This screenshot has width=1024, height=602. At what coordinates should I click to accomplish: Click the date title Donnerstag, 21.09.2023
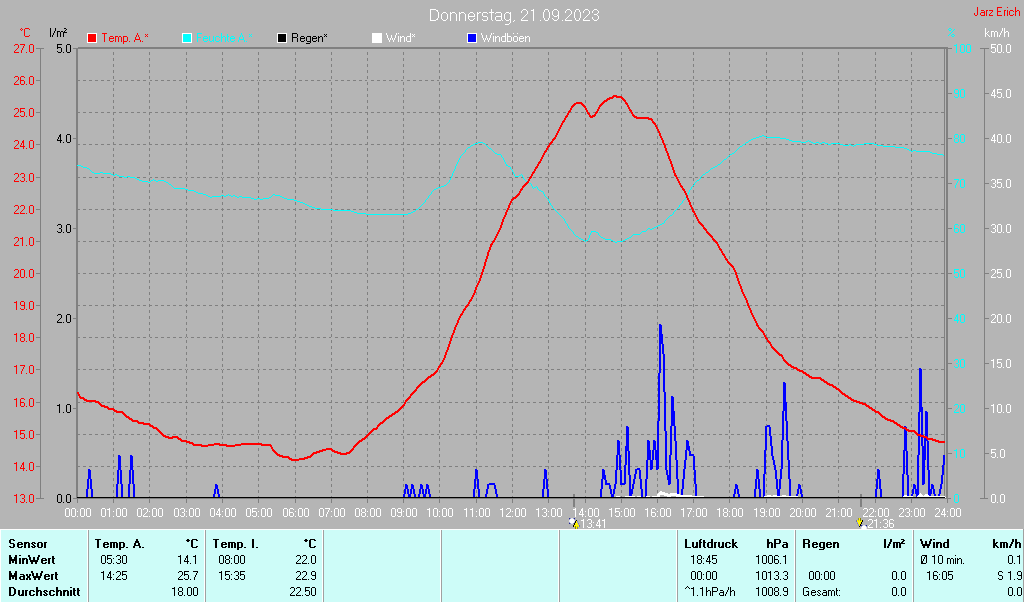pyautogui.click(x=515, y=15)
